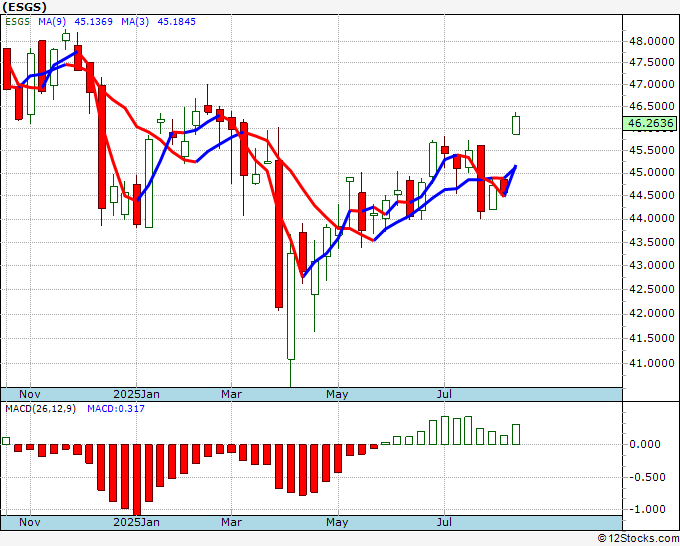Screen dimensions: 680x546
Task: Click the Jul label on MACD axis
Action: click(x=444, y=522)
